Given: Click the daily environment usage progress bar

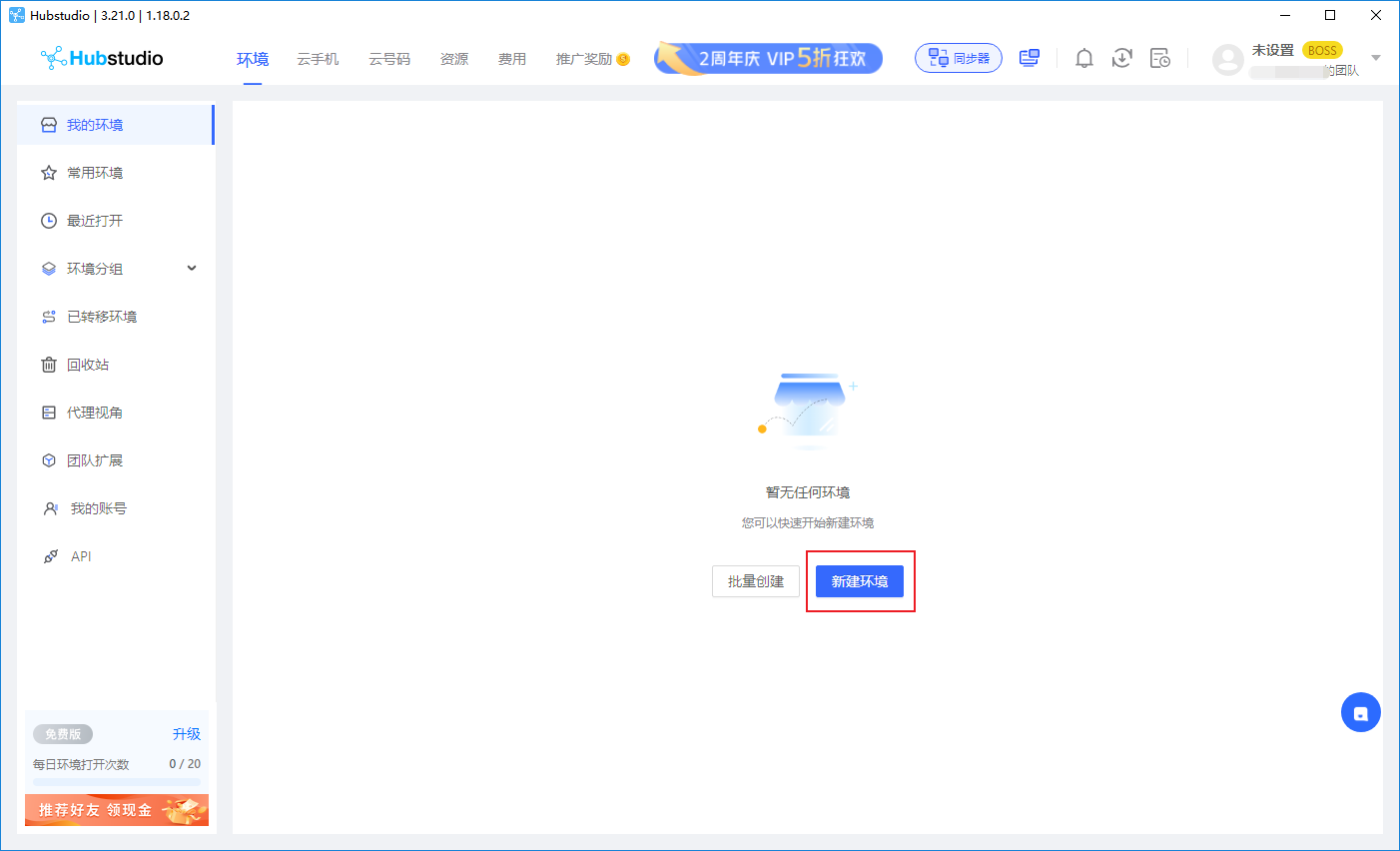Looking at the screenshot, I should click(117, 782).
